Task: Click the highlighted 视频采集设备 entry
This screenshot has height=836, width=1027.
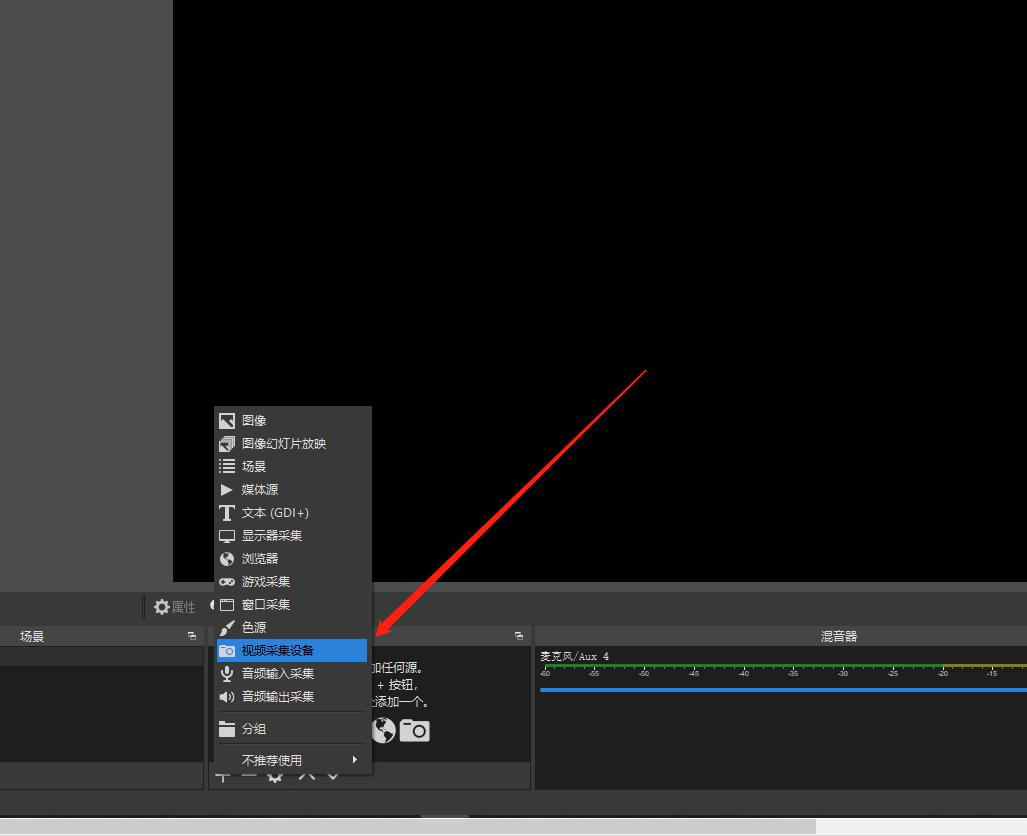Action: pos(277,651)
